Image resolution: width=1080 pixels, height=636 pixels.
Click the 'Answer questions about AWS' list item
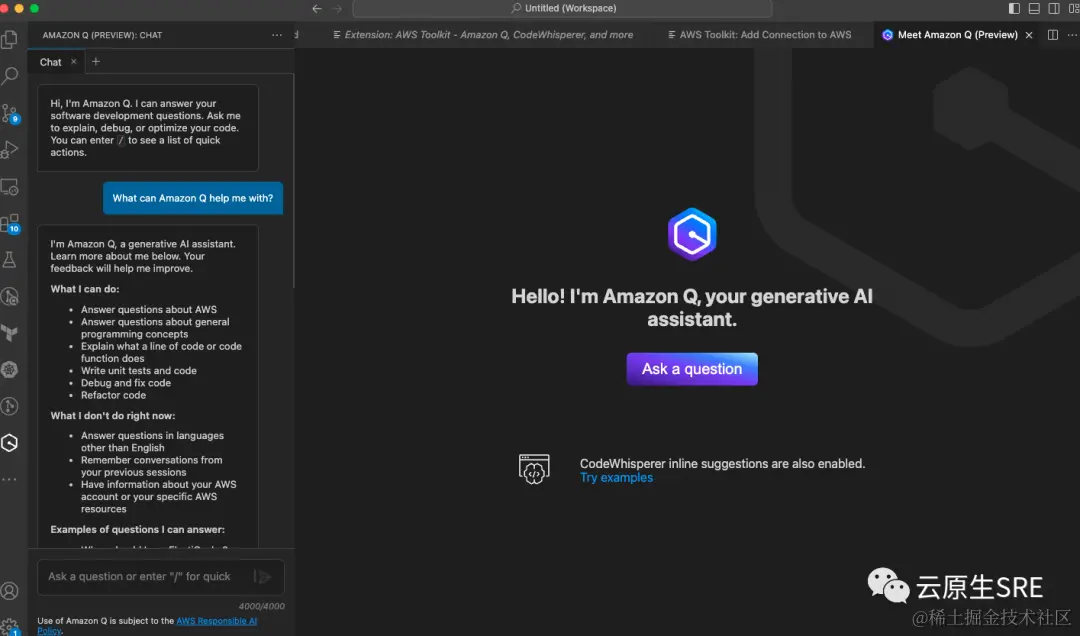click(149, 309)
